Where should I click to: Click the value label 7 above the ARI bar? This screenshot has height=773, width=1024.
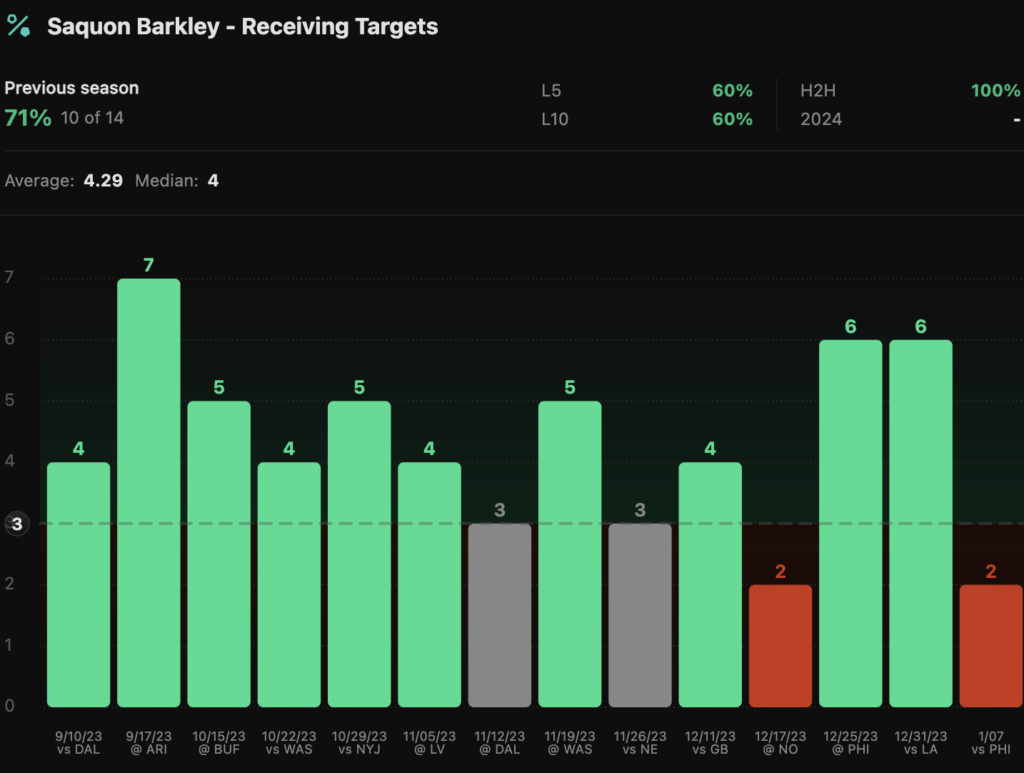(x=149, y=265)
